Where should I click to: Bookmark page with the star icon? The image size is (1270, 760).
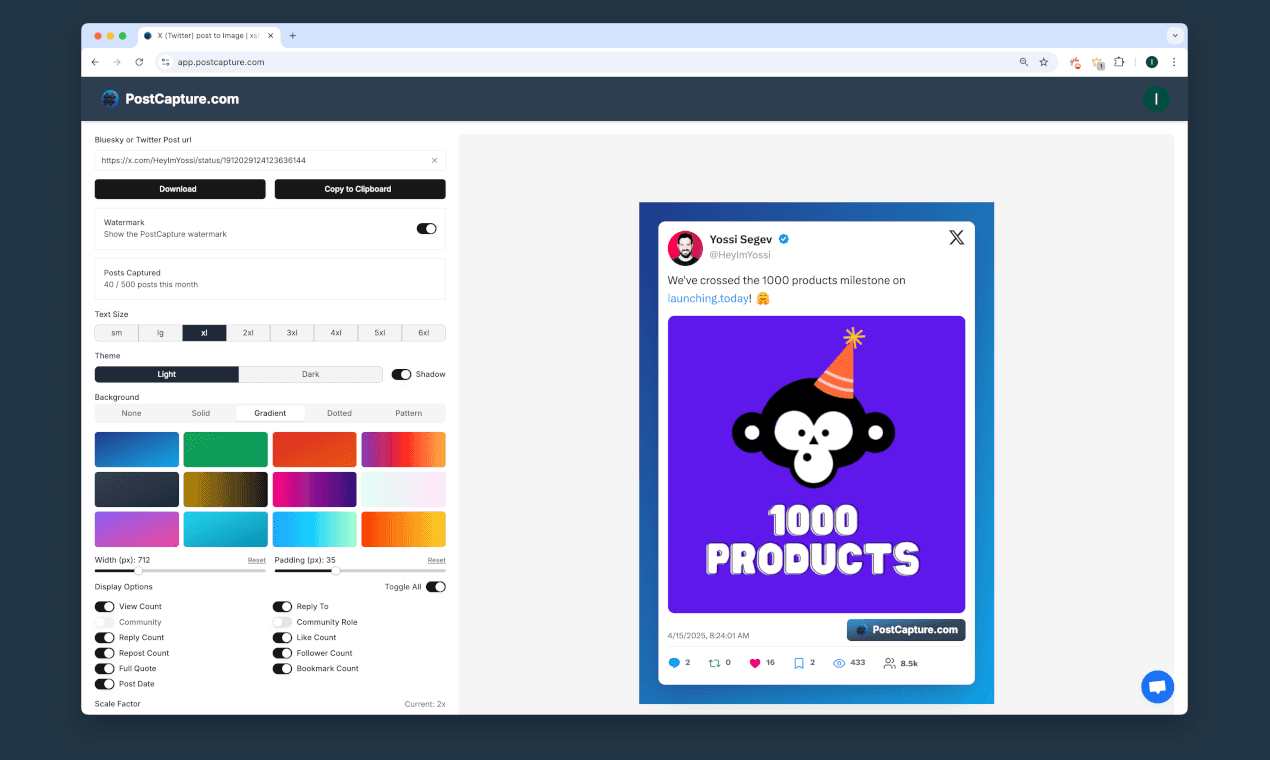1044,62
